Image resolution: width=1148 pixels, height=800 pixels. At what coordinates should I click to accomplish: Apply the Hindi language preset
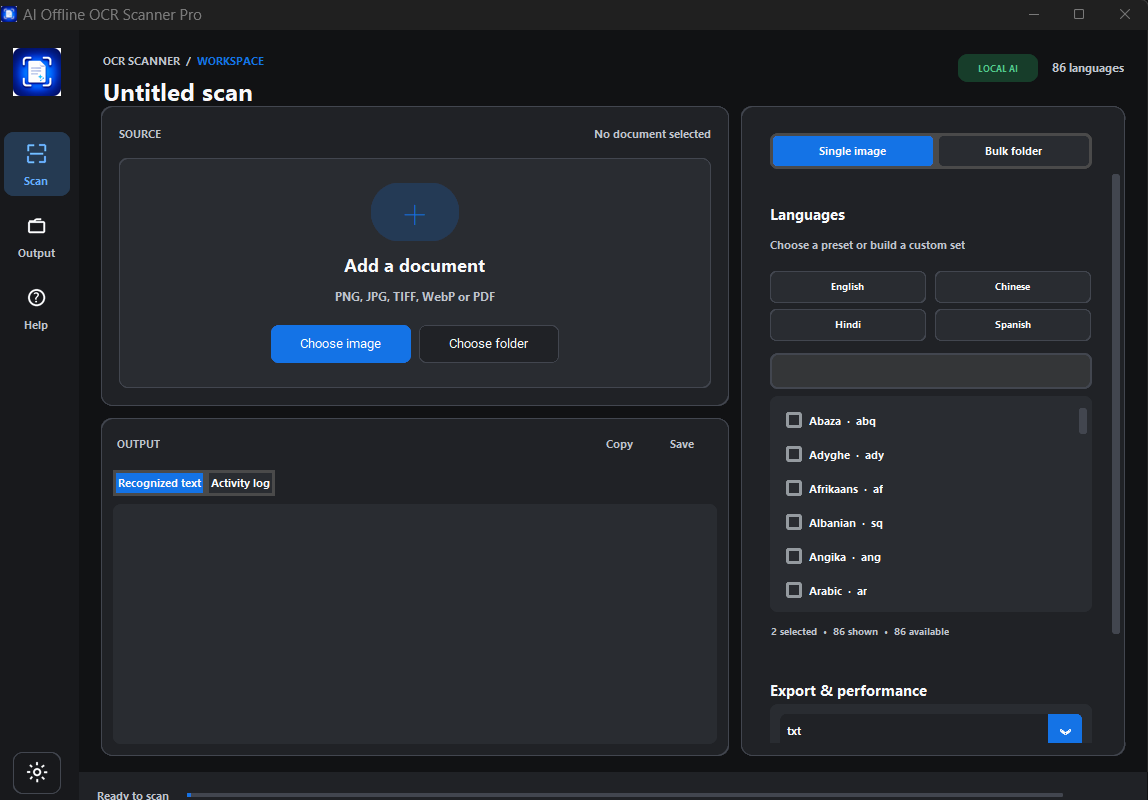pos(848,325)
